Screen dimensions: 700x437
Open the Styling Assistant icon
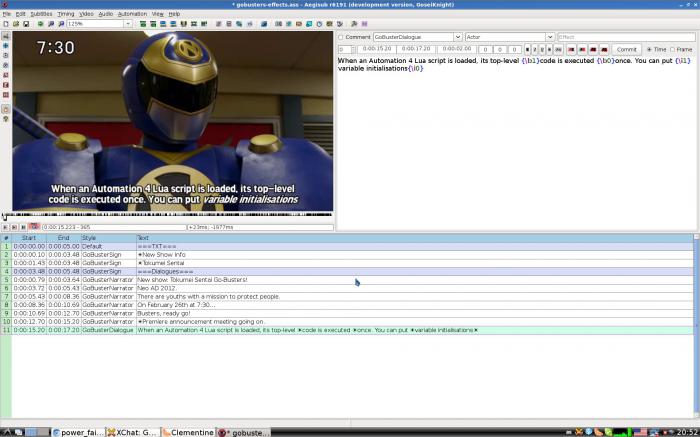(x=288, y=24)
